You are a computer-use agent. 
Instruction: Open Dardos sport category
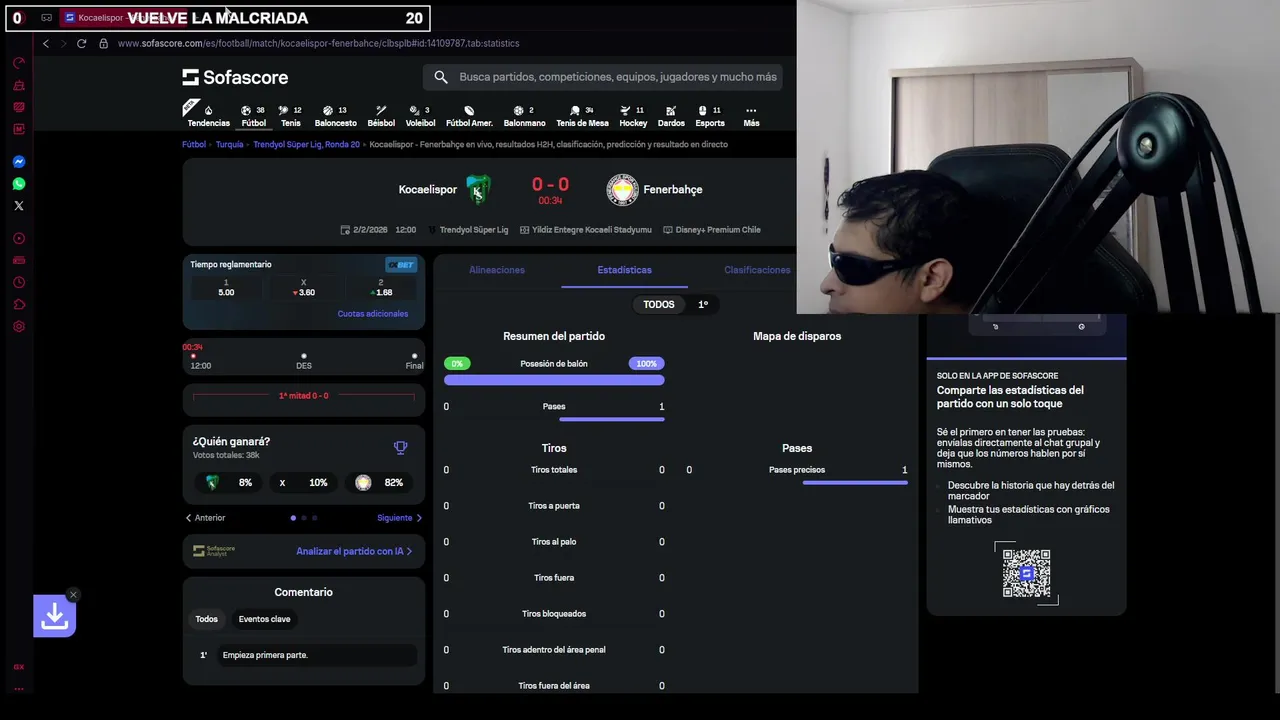point(671,116)
